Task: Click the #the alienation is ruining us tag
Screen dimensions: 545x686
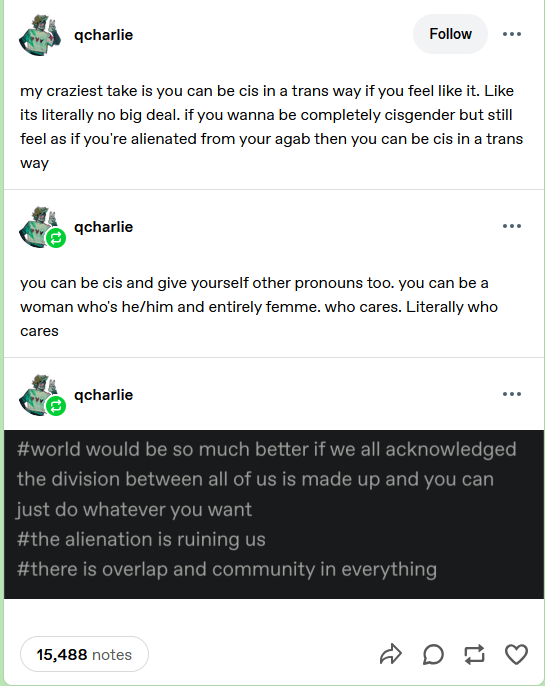Action: (x=141, y=539)
